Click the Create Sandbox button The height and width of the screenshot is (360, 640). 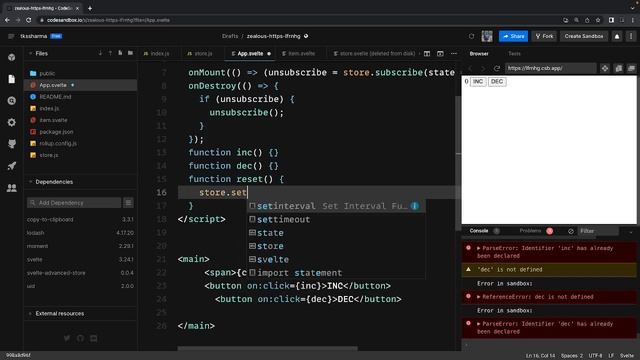coord(584,36)
